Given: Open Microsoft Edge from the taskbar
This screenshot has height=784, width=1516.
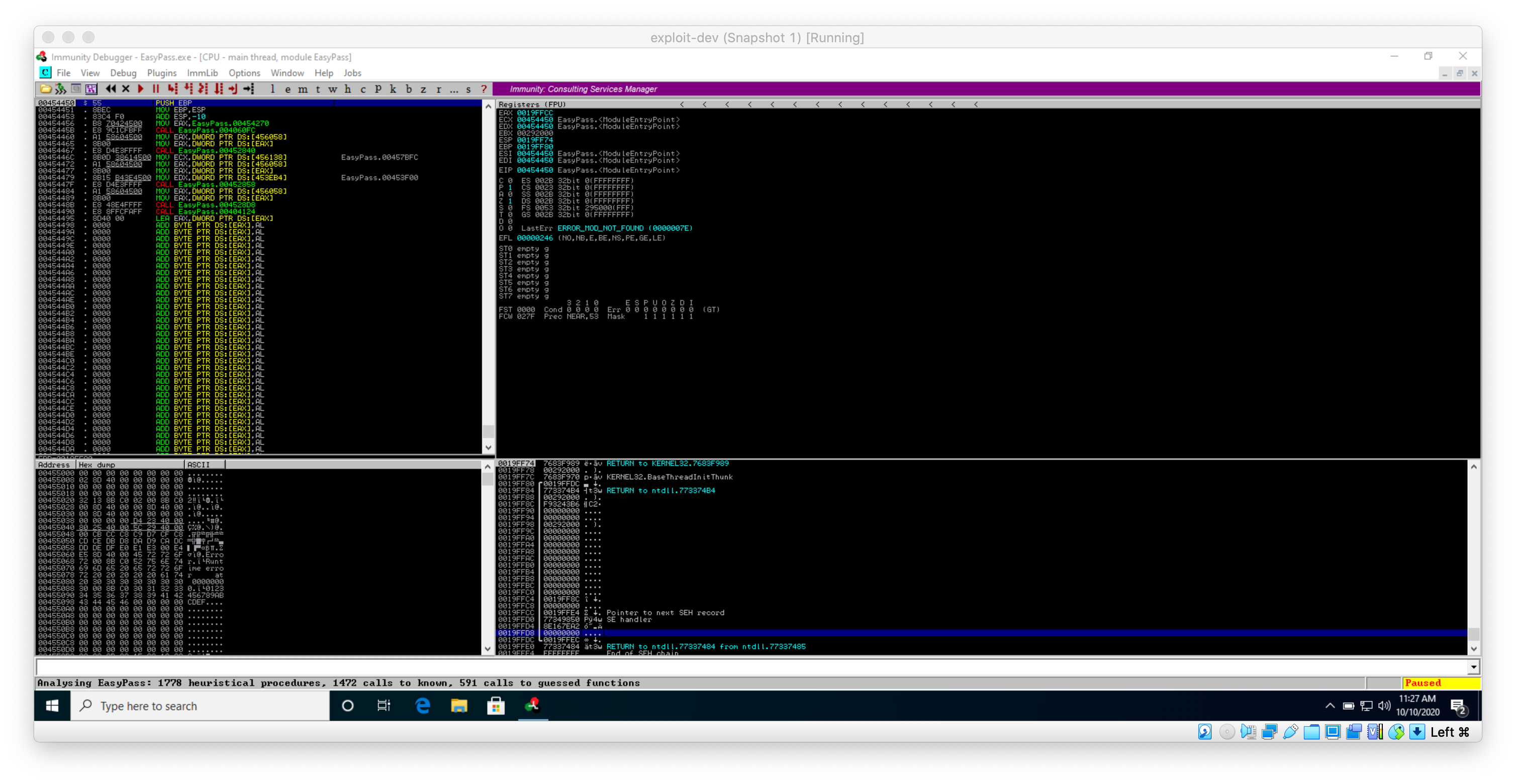Looking at the screenshot, I should coord(423,706).
